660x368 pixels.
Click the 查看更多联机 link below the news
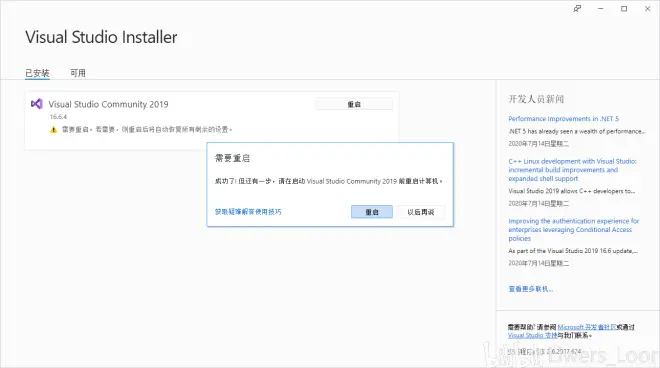(x=530, y=289)
